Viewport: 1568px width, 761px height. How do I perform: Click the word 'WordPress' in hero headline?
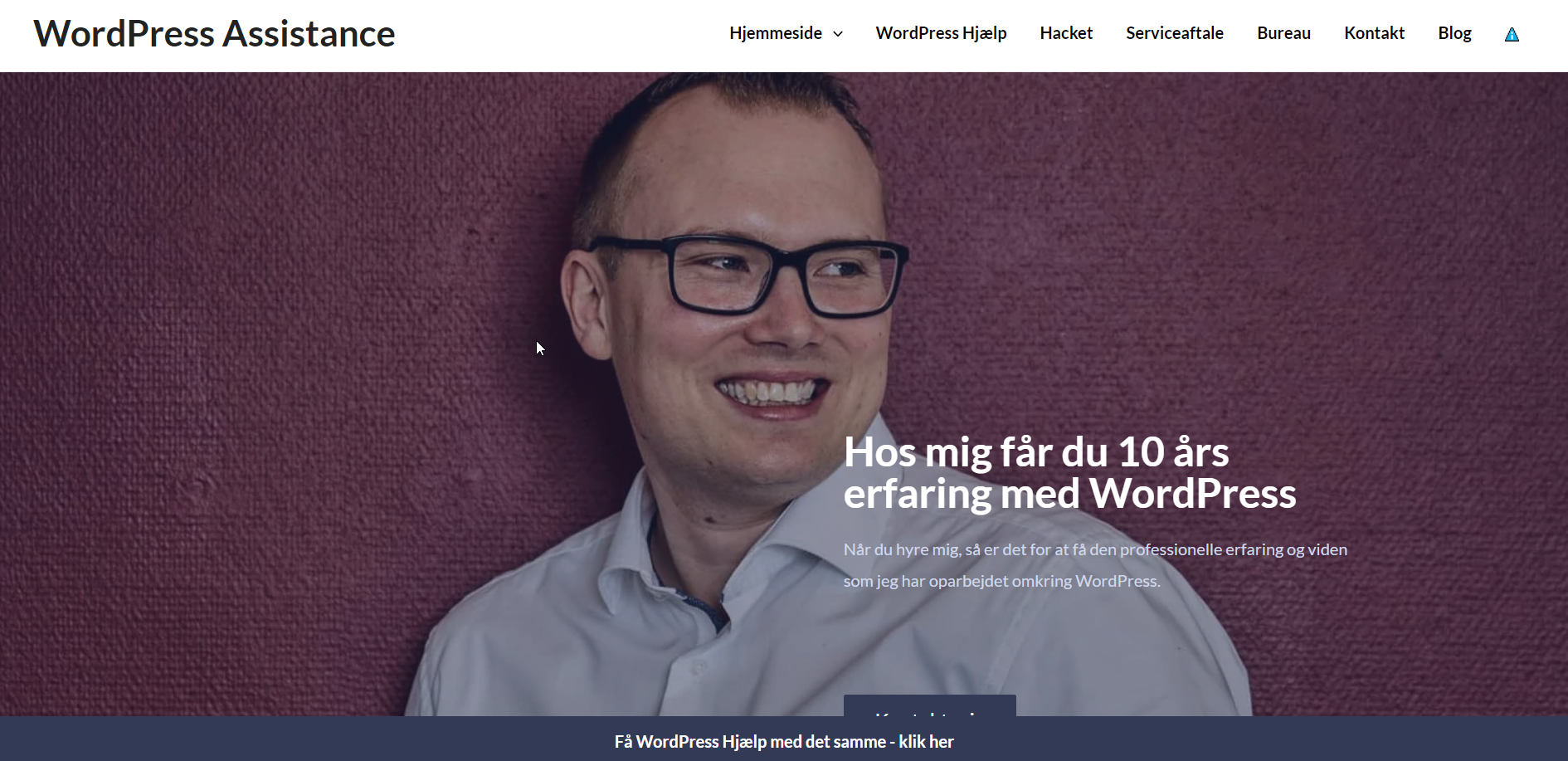click(x=1192, y=494)
